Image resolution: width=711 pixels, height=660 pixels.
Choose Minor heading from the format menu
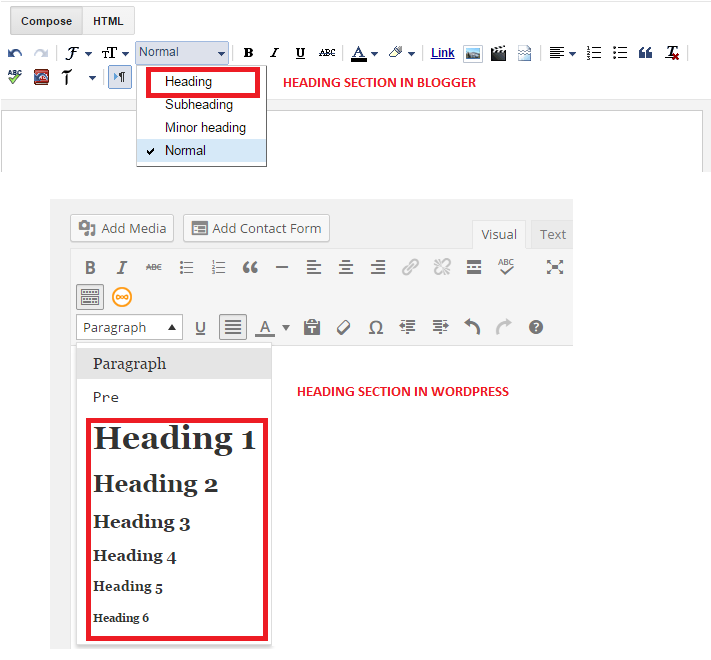201,127
